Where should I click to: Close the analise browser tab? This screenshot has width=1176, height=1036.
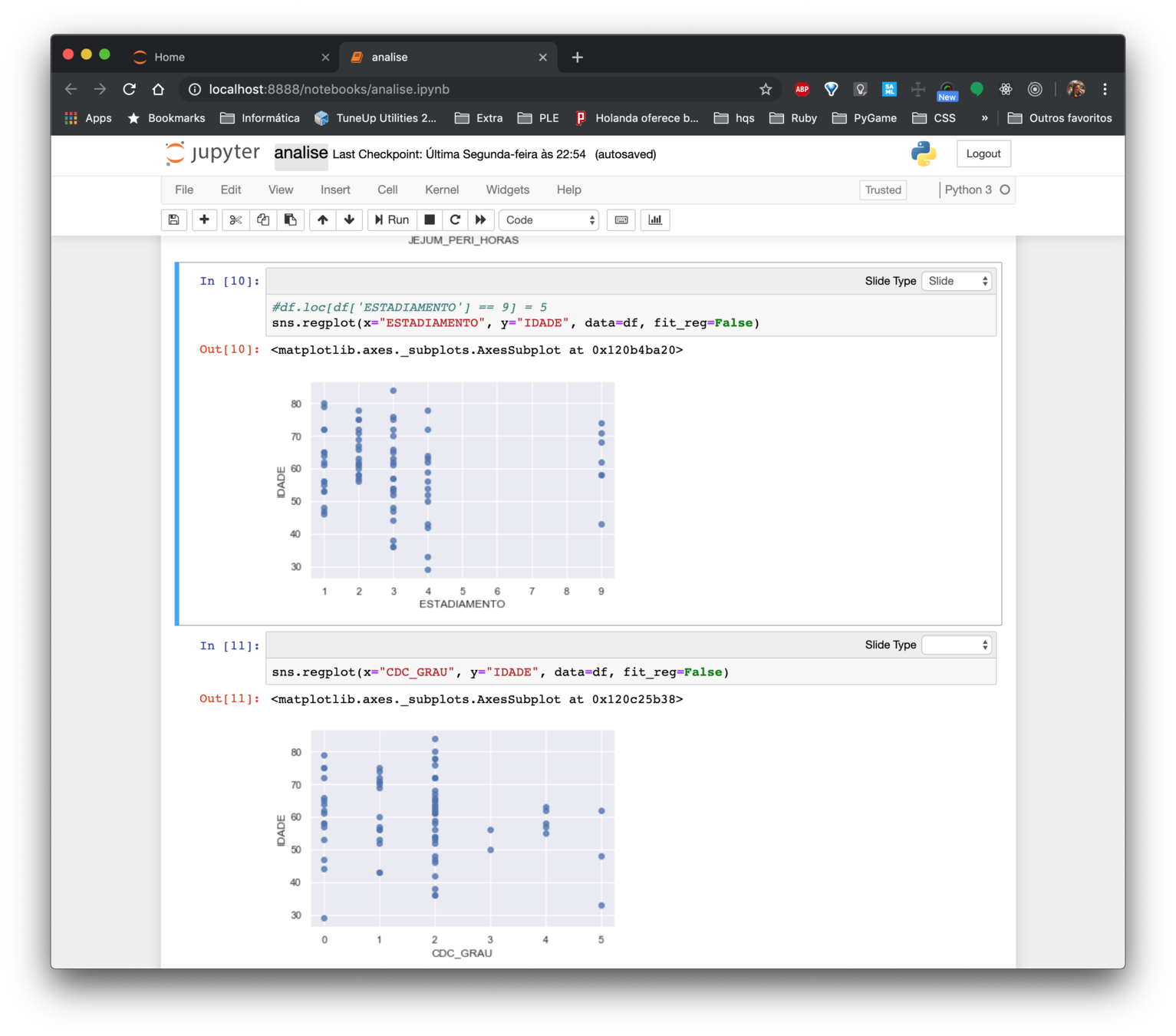click(543, 58)
